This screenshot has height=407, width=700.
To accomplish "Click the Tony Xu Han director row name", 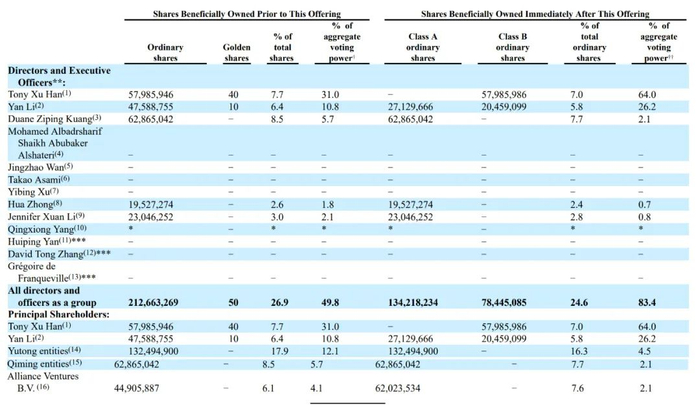I will (39, 94).
